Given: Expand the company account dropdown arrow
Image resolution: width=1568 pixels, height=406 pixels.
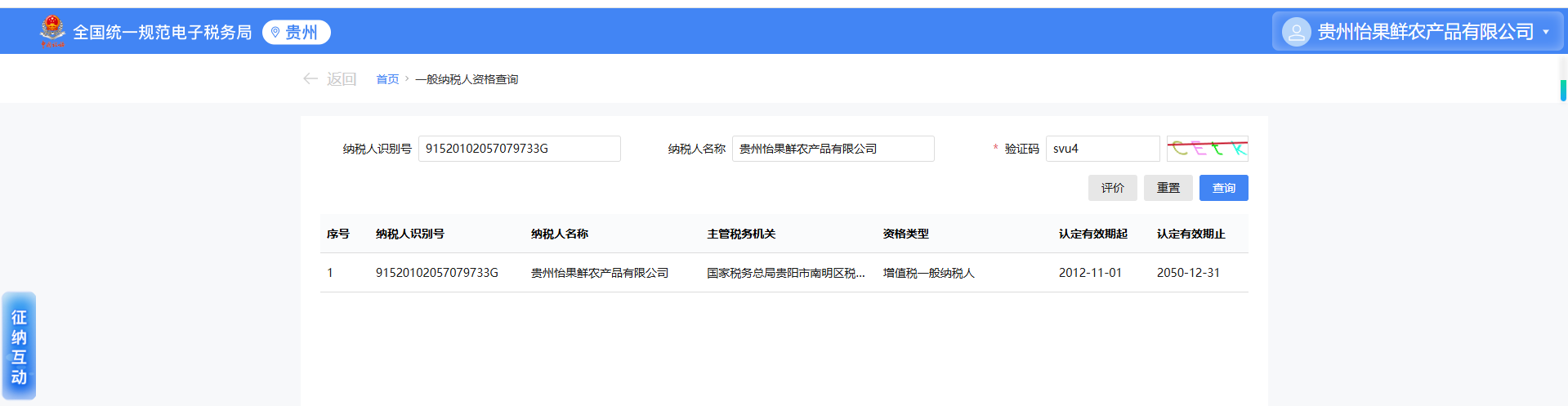Looking at the screenshot, I should click(x=1546, y=32).
